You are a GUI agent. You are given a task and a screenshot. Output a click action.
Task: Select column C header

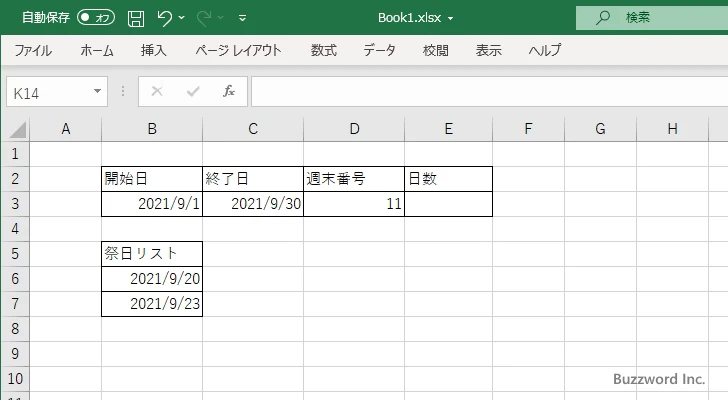[253, 129]
